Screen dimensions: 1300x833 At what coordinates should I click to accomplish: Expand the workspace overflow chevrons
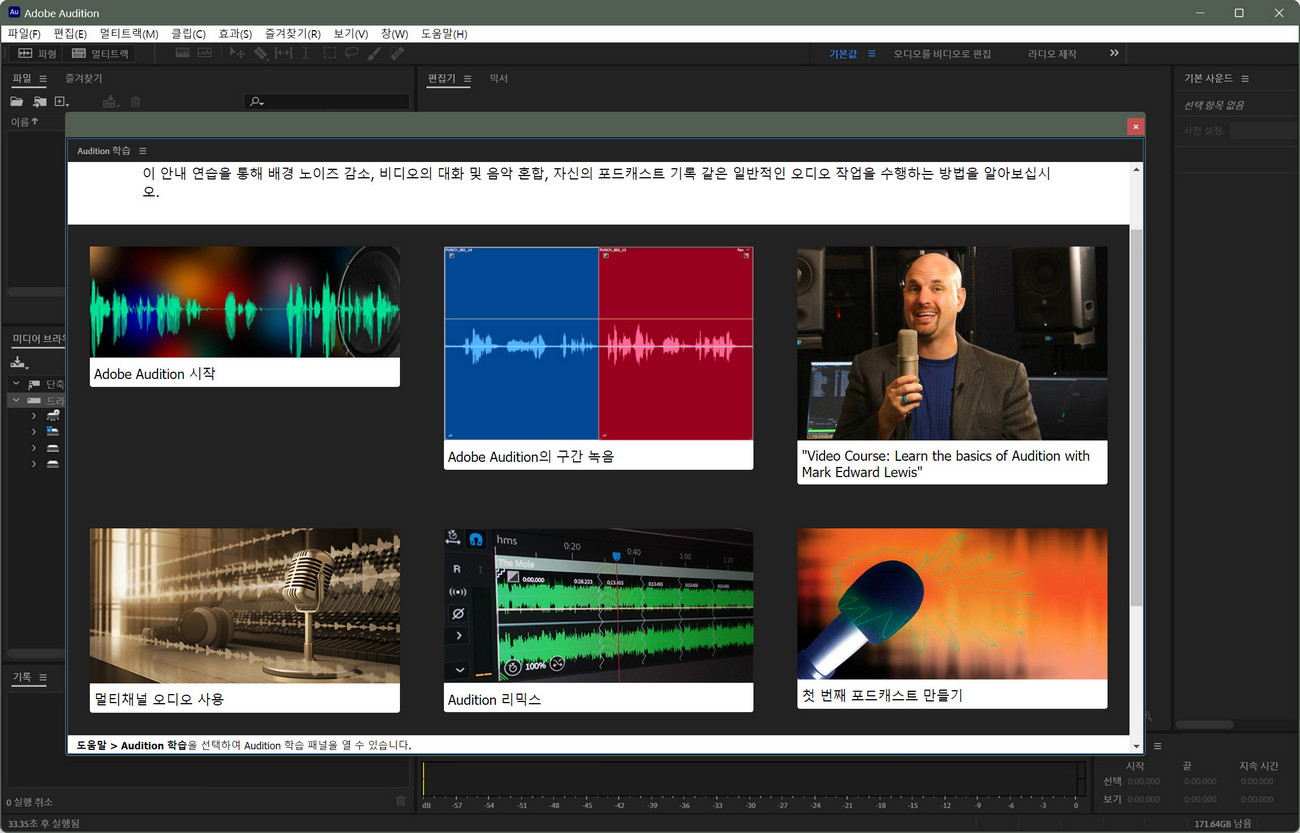point(1114,53)
